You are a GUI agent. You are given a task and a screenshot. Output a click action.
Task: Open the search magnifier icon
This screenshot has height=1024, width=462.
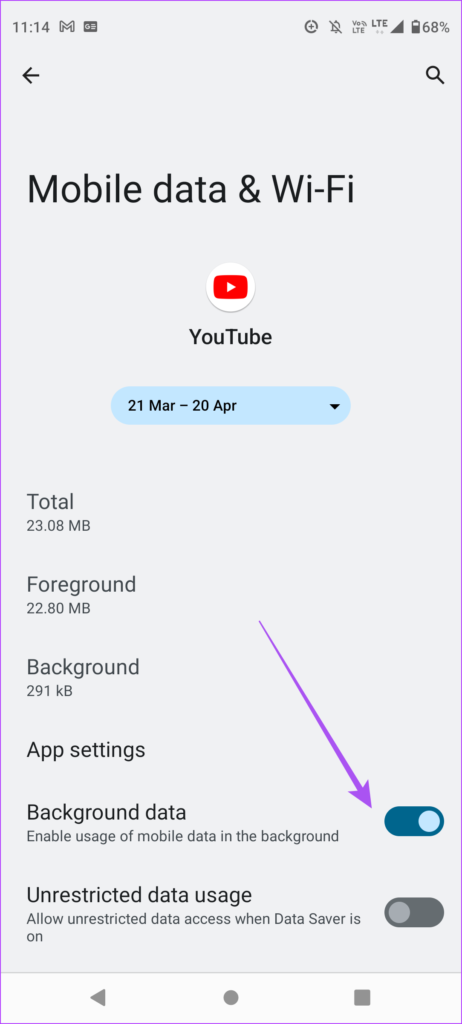435,75
